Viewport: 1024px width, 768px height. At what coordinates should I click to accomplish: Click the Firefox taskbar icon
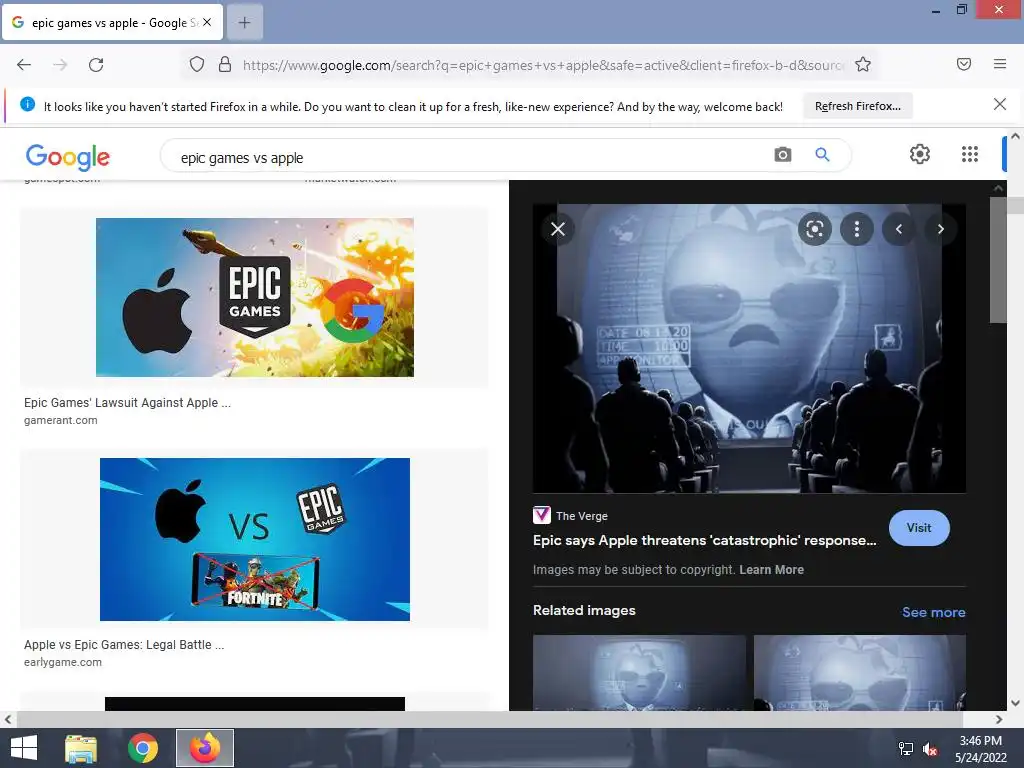pos(205,748)
